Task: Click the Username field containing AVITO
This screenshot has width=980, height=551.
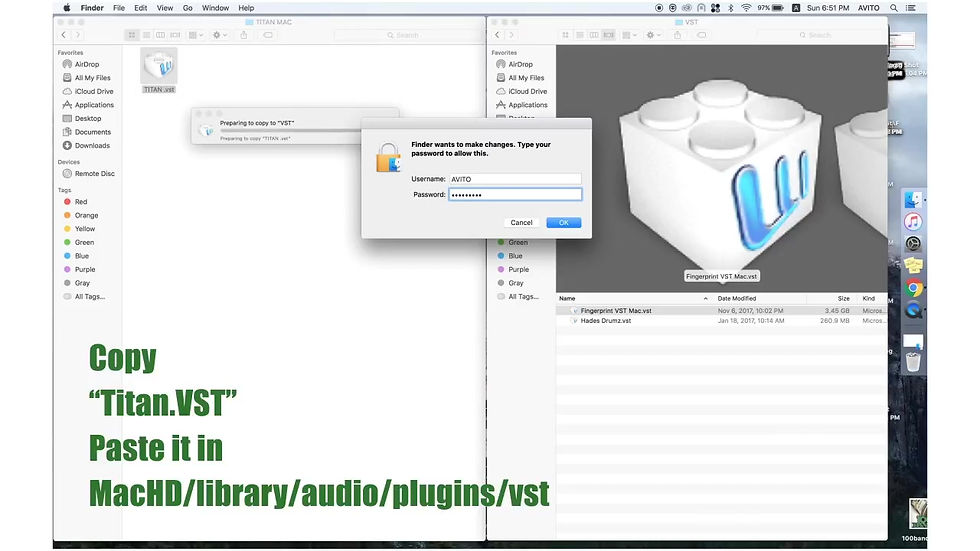Action: click(x=515, y=179)
